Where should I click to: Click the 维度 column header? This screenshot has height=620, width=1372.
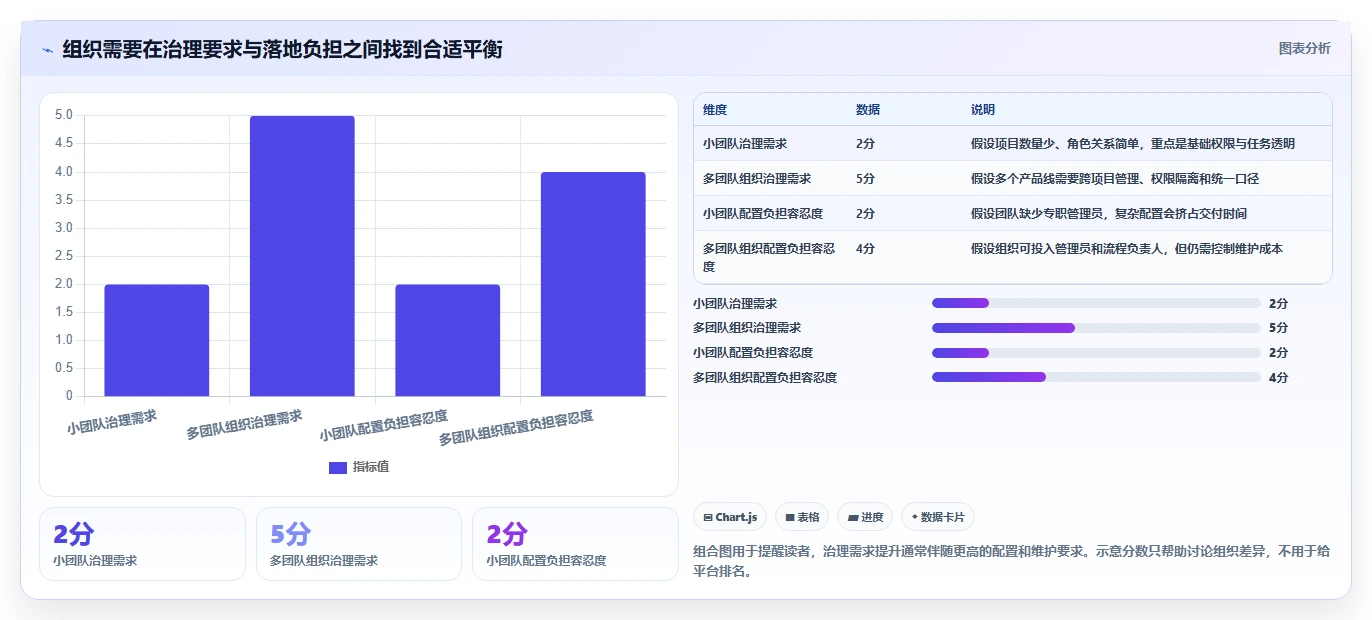[715, 110]
